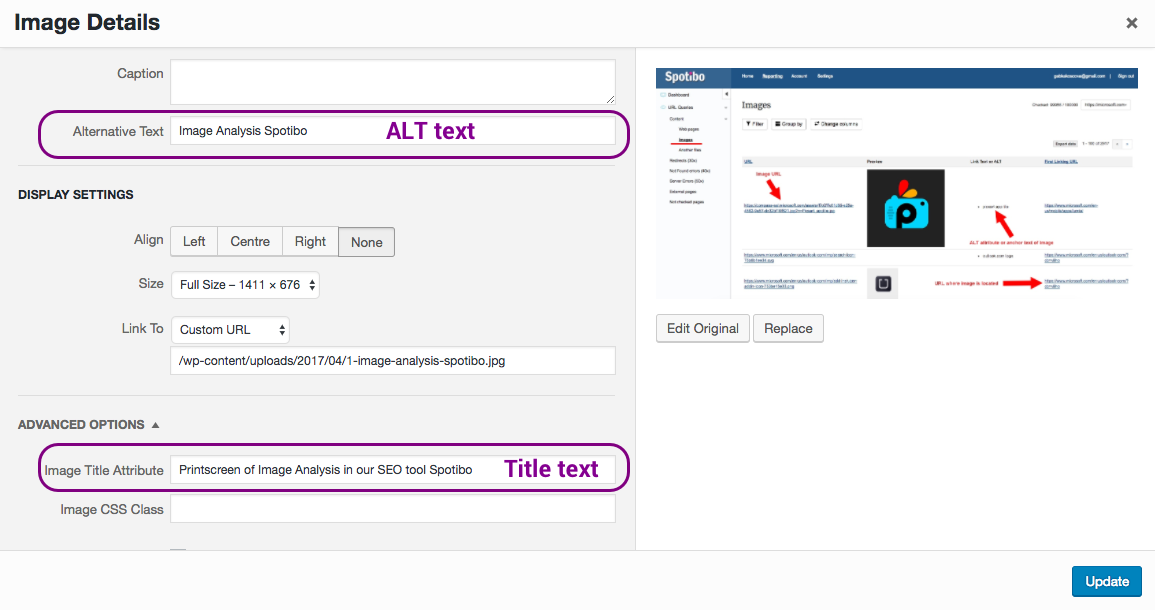Click the "Image Details" heading
1155x610 pixels.
coord(87,23)
